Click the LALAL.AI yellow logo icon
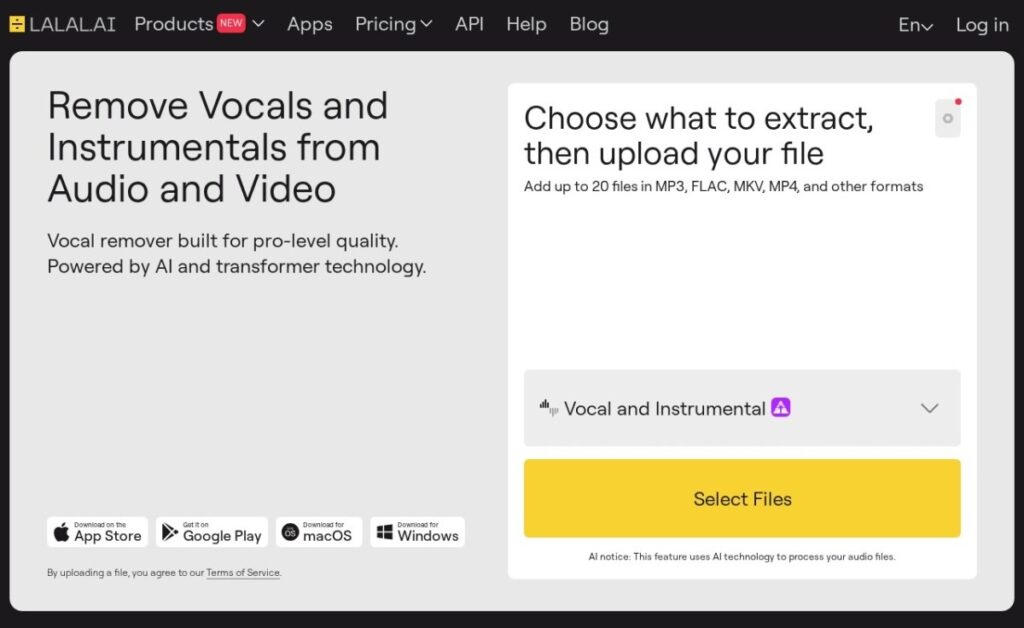The width and height of the screenshot is (1024, 628). point(17,24)
